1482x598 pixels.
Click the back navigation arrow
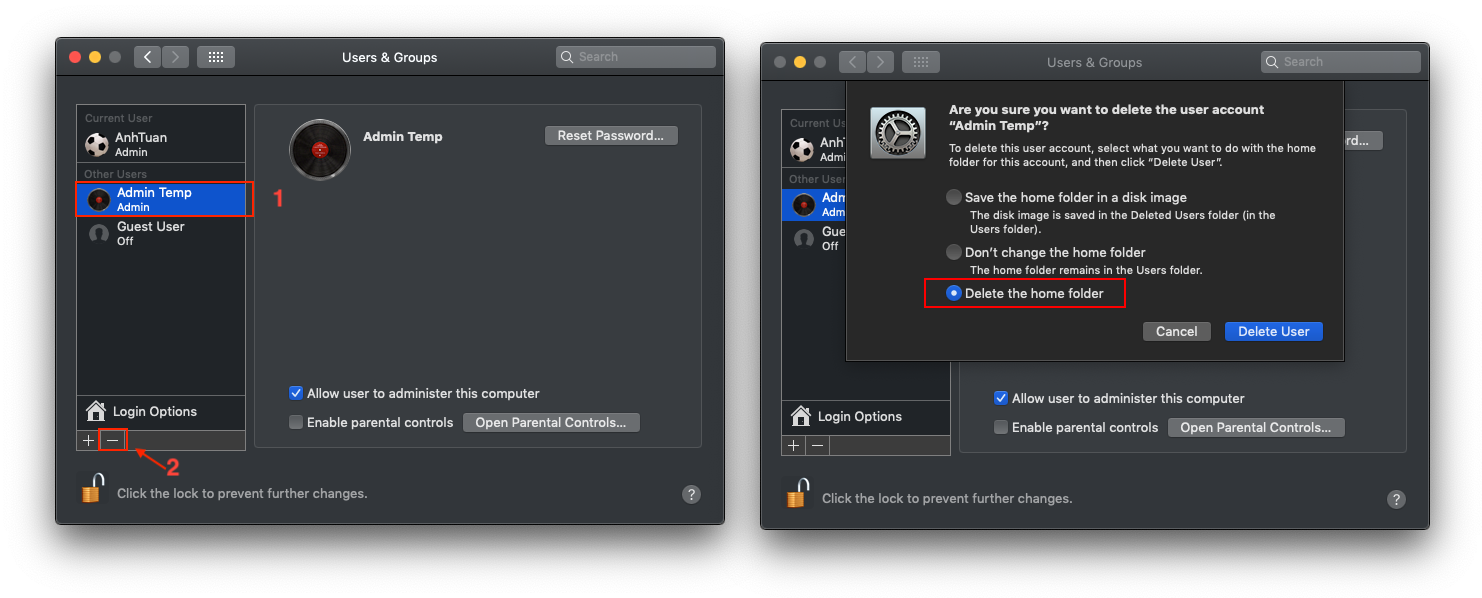(x=147, y=56)
